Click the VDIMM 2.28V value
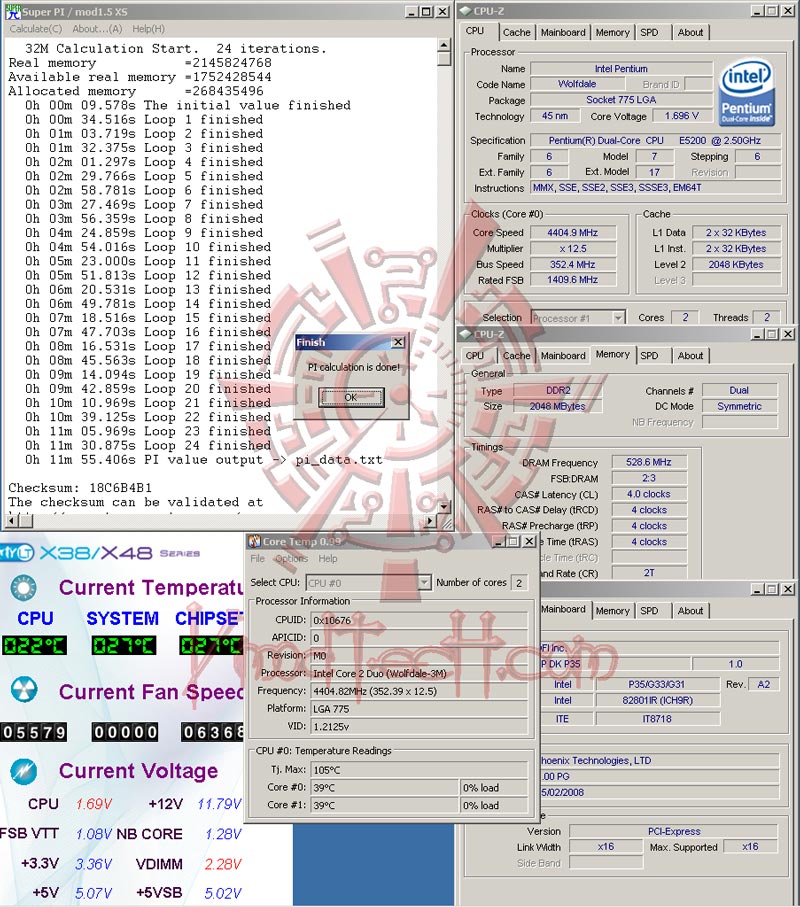Image resolution: width=800 pixels, height=907 pixels. click(223, 864)
